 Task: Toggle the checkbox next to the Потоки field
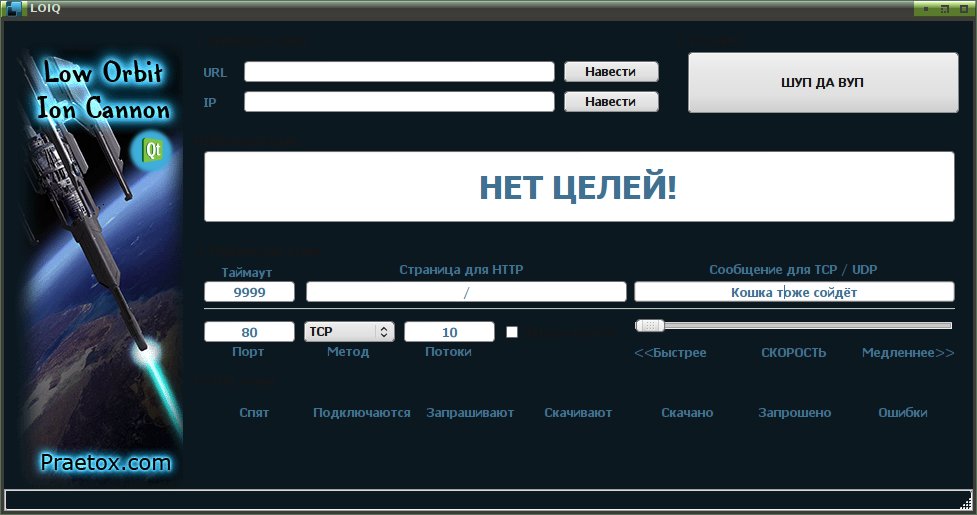512,332
